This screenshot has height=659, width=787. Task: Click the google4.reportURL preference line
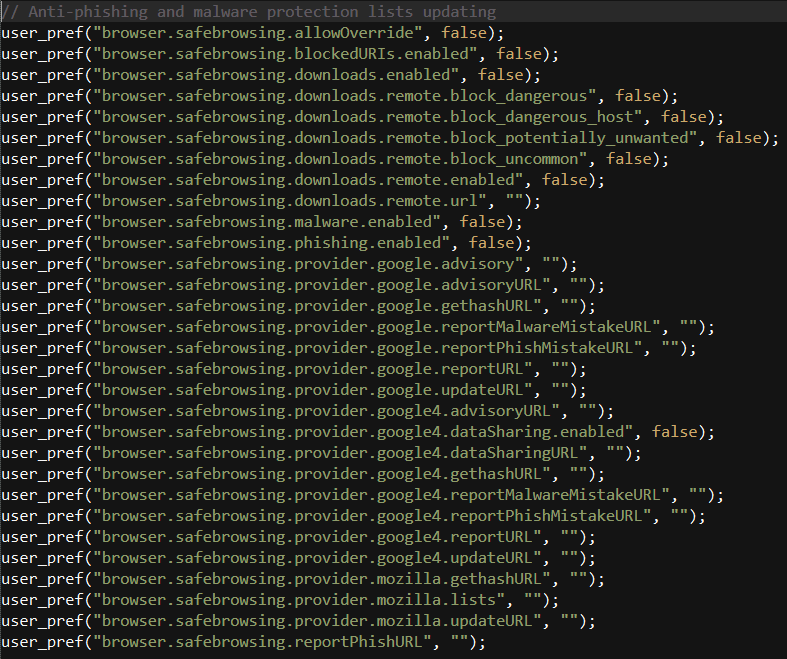(x=299, y=538)
